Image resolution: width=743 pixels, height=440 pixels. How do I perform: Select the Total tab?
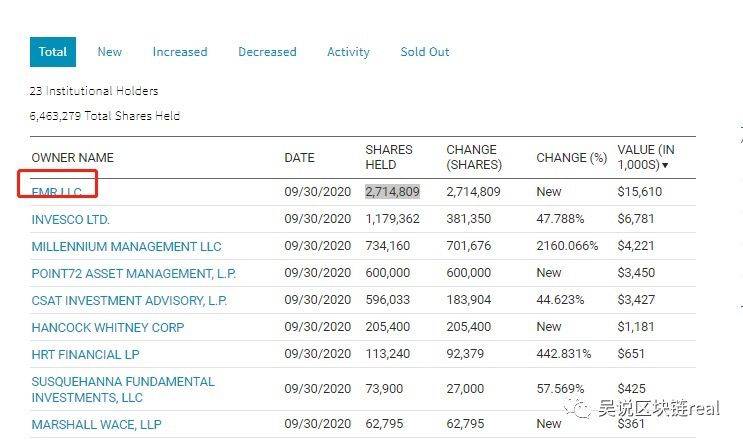[53, 52]
